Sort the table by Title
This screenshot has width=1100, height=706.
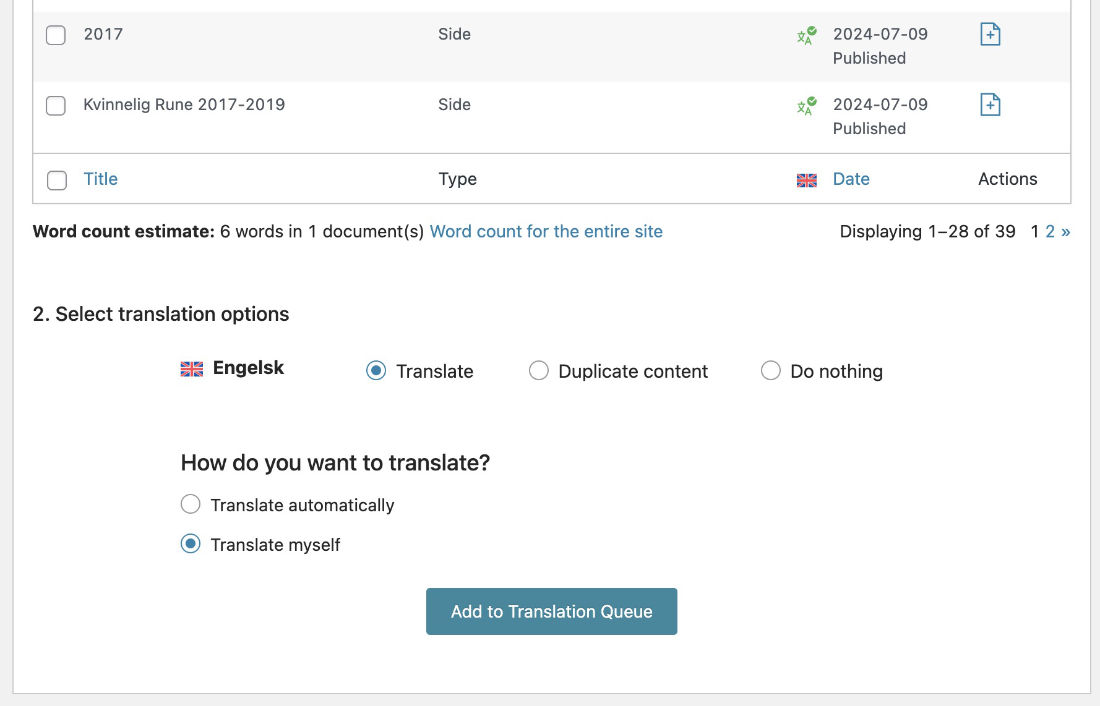100,179
